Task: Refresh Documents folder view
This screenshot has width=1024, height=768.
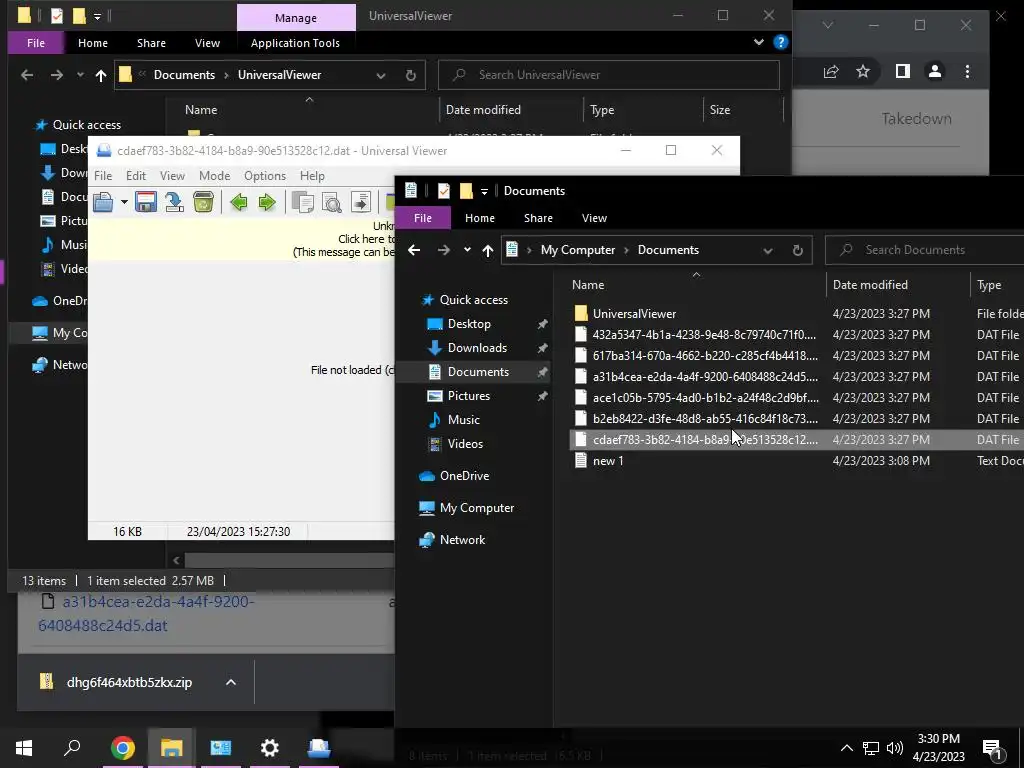Action: coord(797,250)
